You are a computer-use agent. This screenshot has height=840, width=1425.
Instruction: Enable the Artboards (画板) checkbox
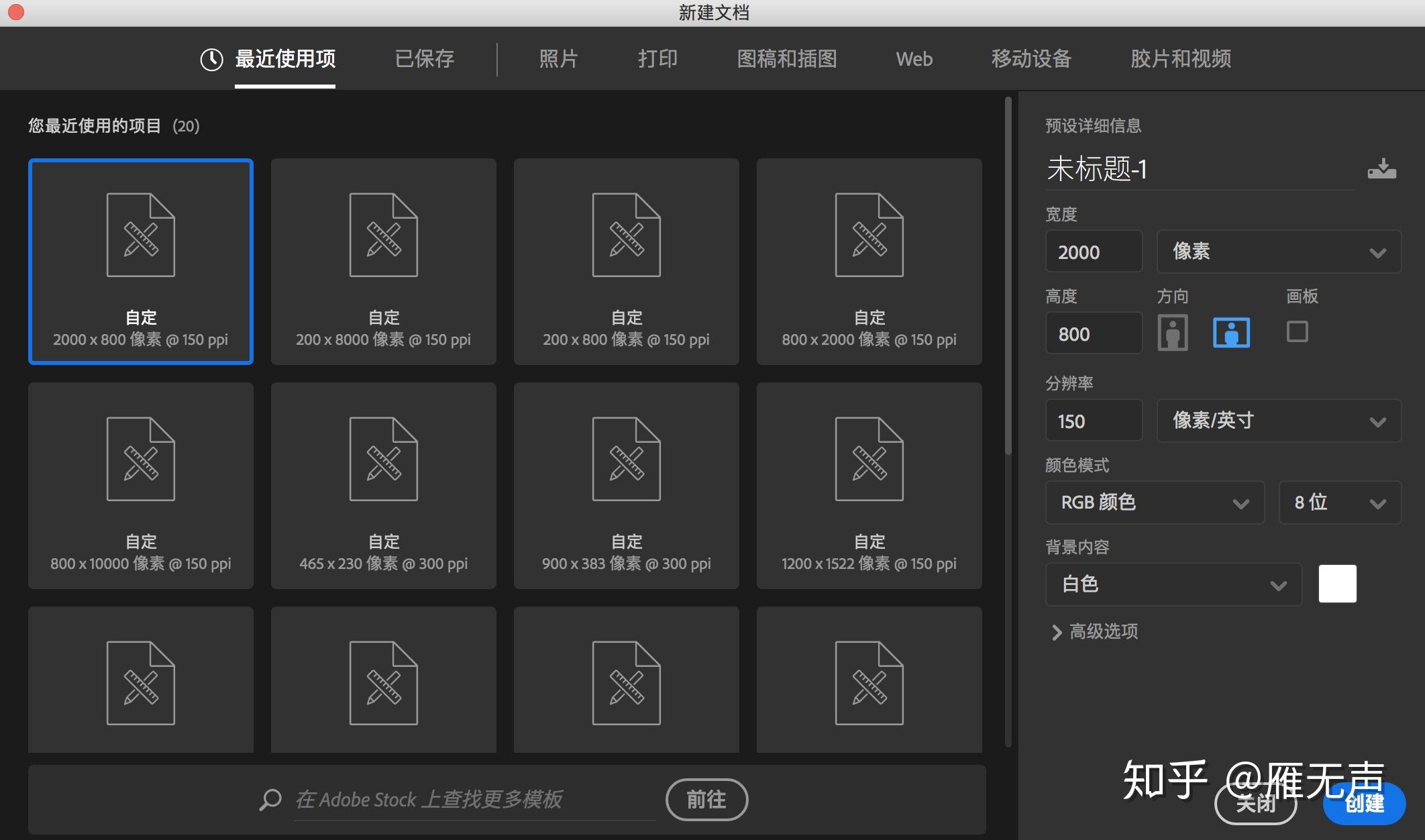(x=1297, y=331)
